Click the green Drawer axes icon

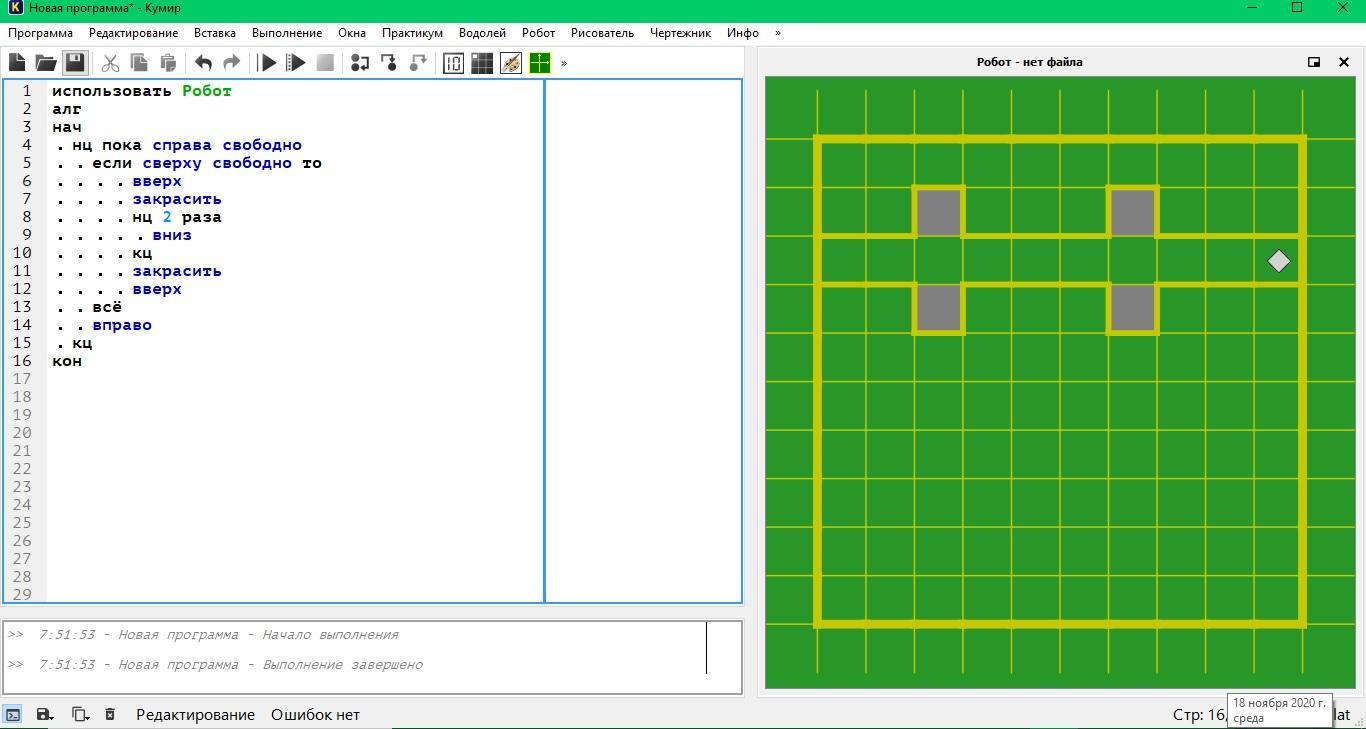(540, 63)
